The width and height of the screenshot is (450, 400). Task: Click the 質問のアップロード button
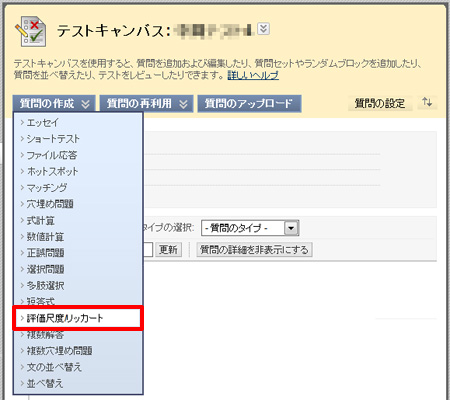click(x=249, y=104)
